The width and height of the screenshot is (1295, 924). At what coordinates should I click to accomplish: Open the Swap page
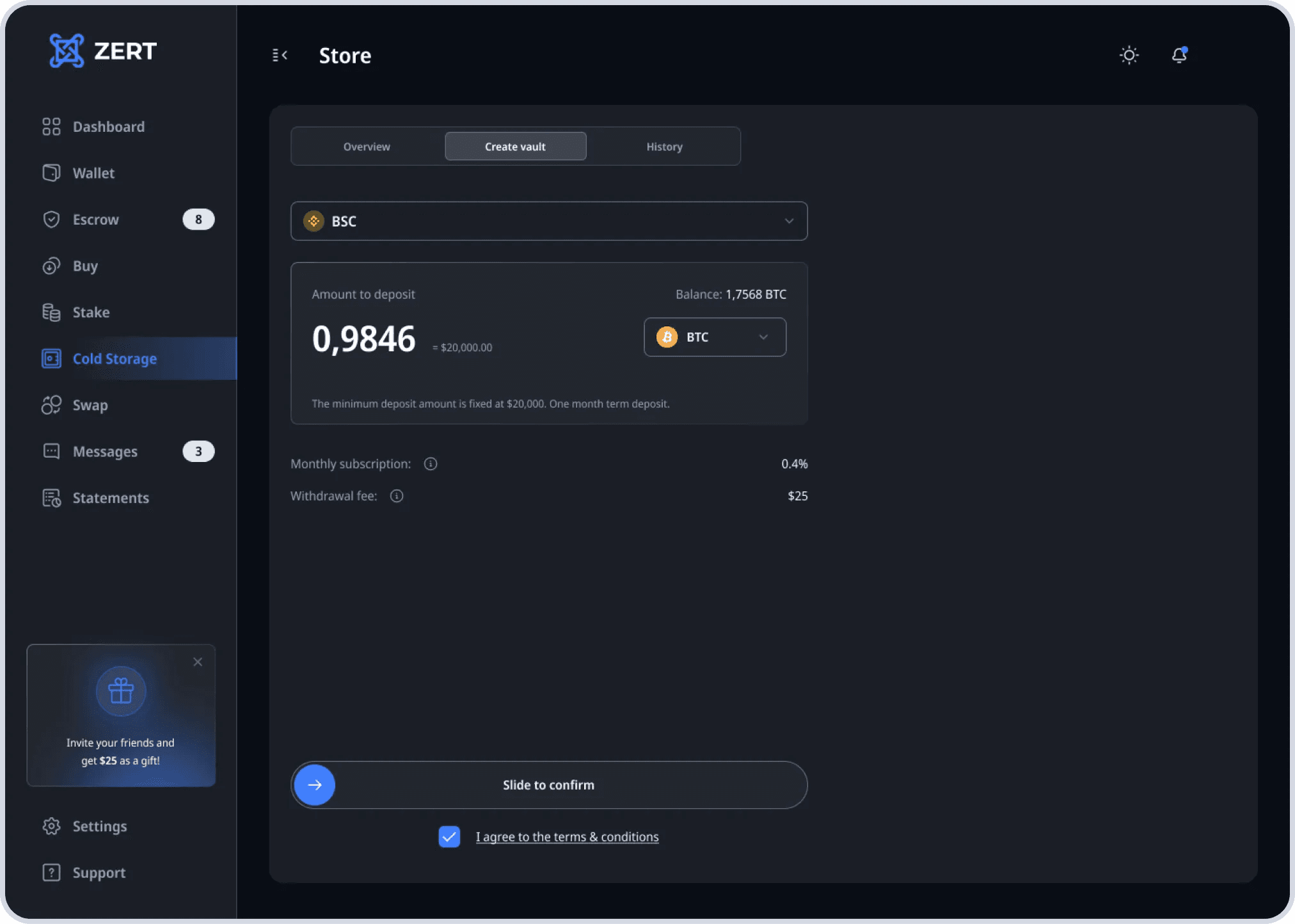coord(90,405)
